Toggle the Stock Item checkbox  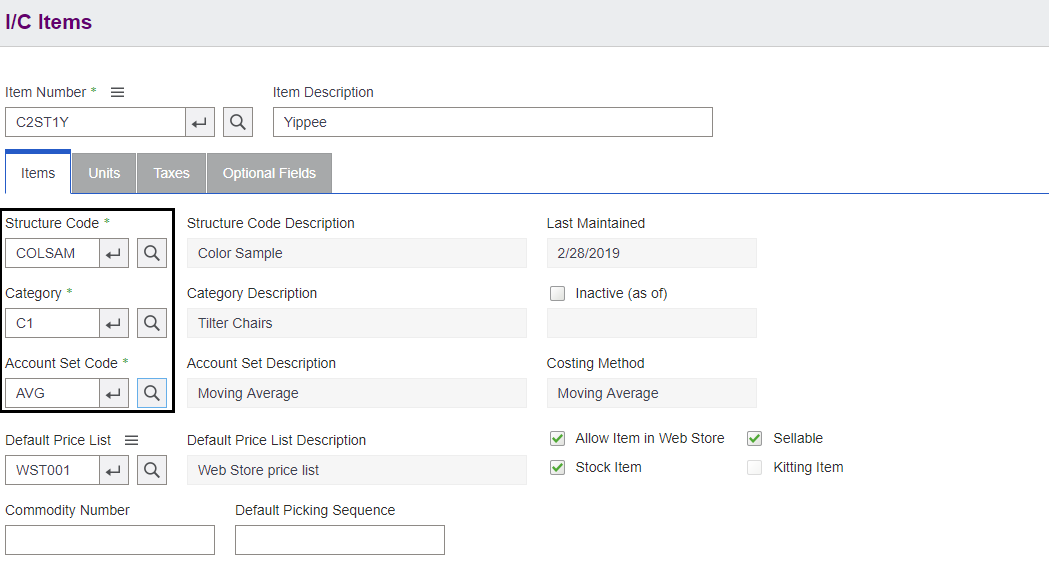pyautogui.click(x=558, y=467)
